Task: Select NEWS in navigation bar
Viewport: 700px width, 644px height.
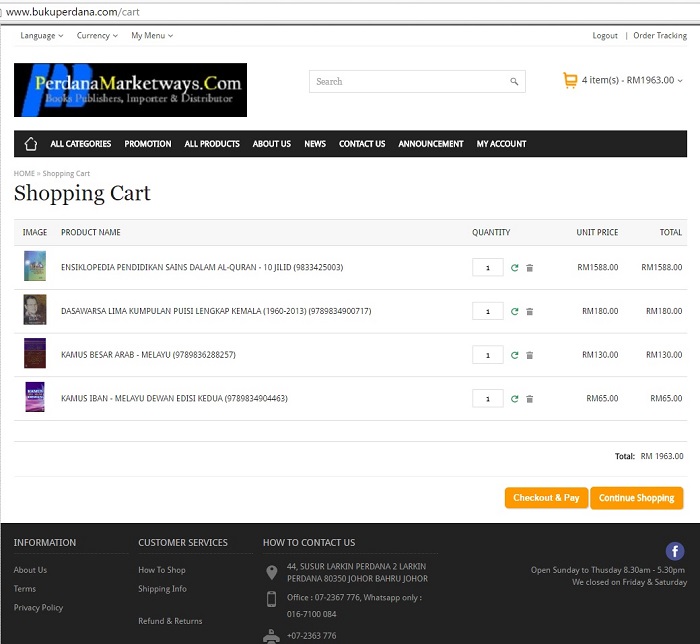Action: pyautogui.click(x=315, y=144)
